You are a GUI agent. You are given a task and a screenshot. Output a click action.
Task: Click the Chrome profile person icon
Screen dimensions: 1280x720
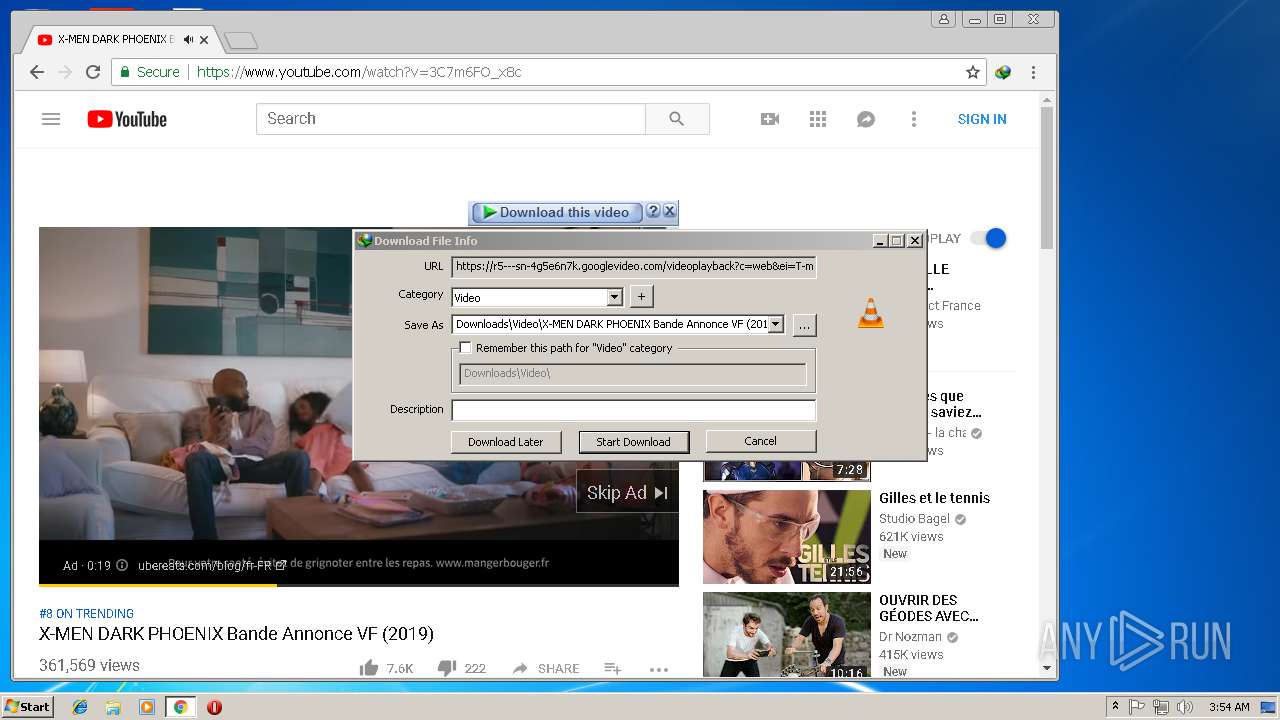click(943, 19)
